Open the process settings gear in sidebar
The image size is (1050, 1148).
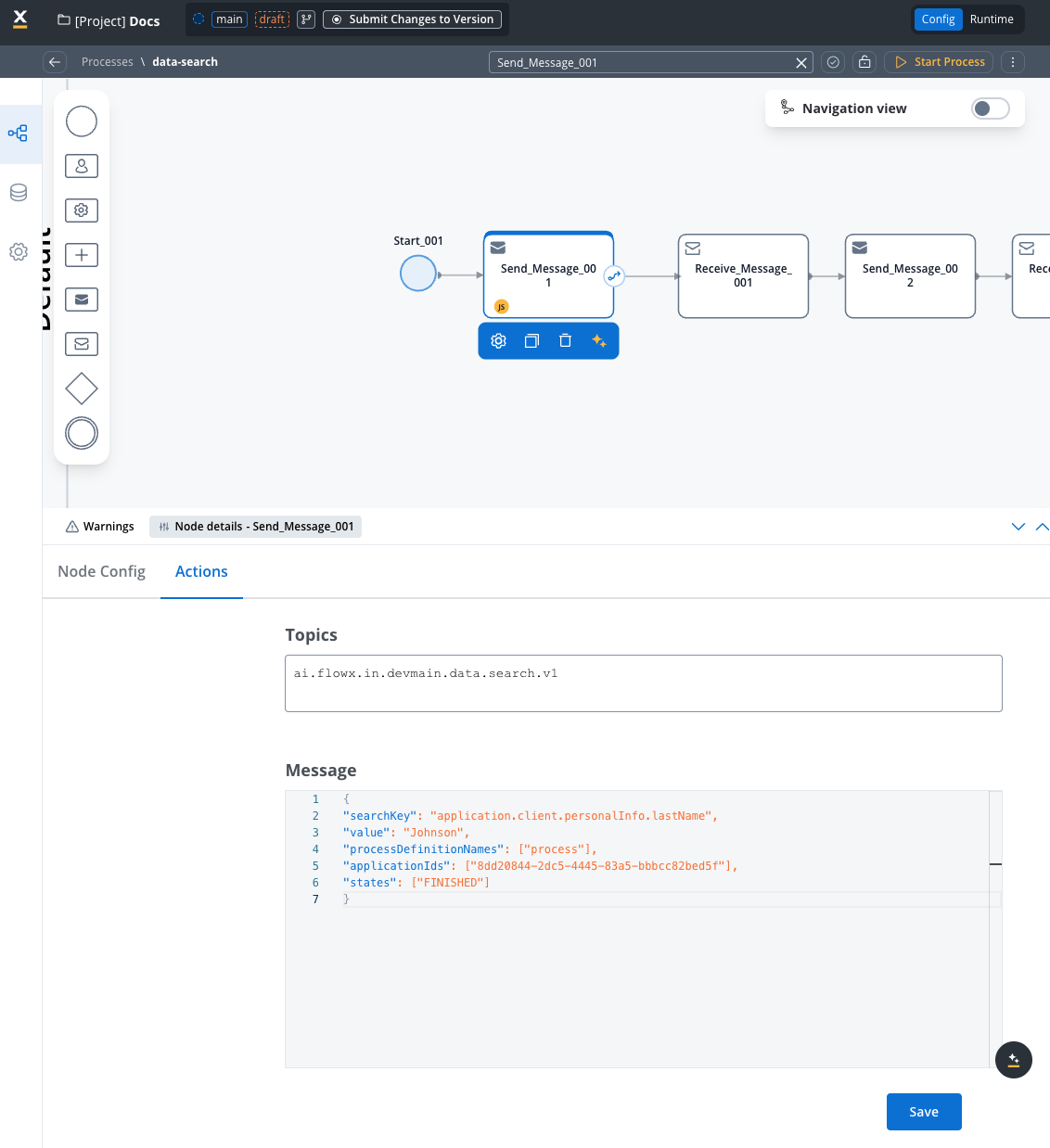point(19,252)
